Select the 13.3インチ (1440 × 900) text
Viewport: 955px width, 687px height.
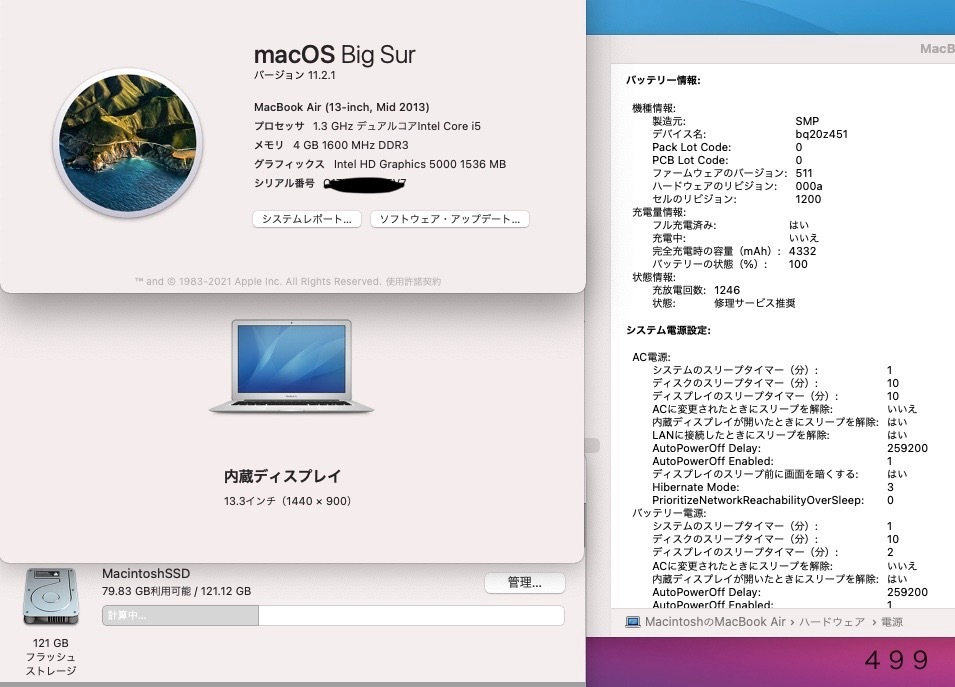pos(287,501)
